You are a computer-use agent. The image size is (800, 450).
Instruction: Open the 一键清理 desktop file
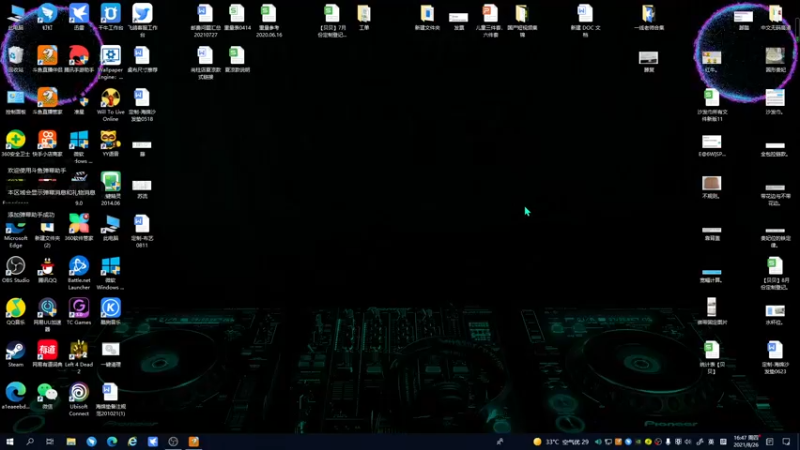click(x=111, y=354)
